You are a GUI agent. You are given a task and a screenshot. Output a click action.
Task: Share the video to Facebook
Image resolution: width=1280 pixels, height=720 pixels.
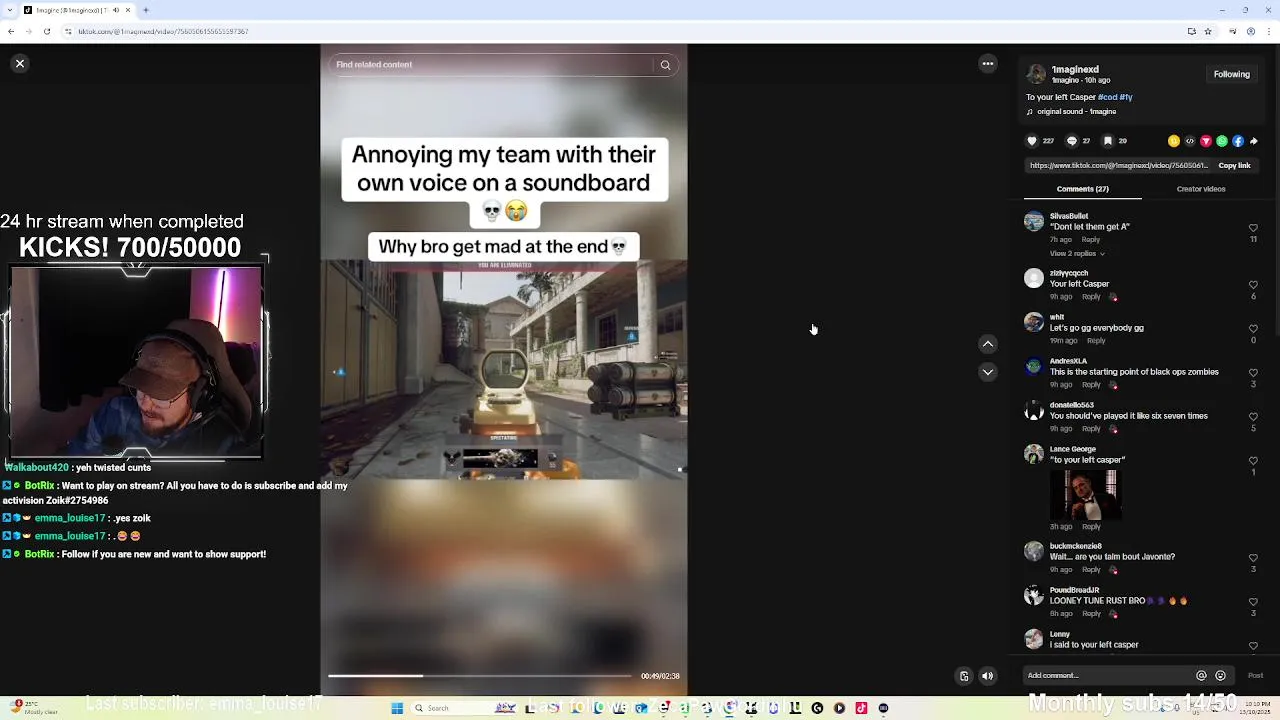coord(1238,141)
